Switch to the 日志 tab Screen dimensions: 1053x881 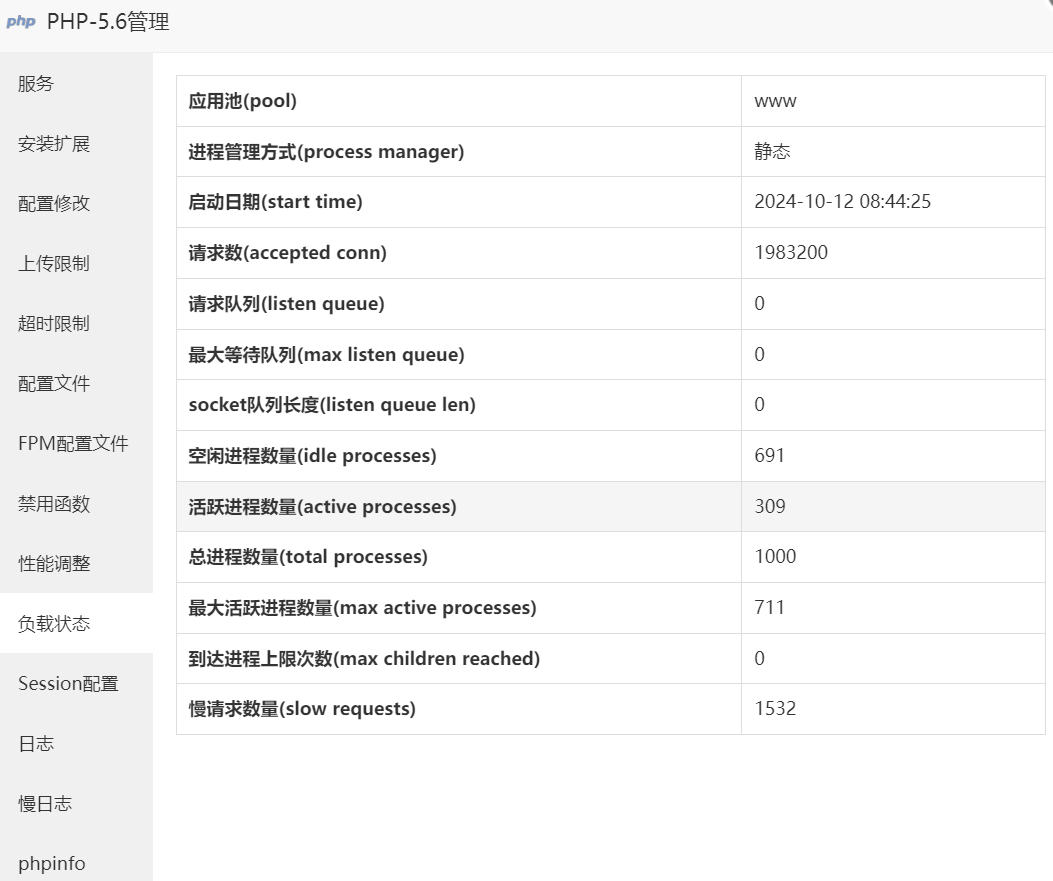(x=76, y=743)
